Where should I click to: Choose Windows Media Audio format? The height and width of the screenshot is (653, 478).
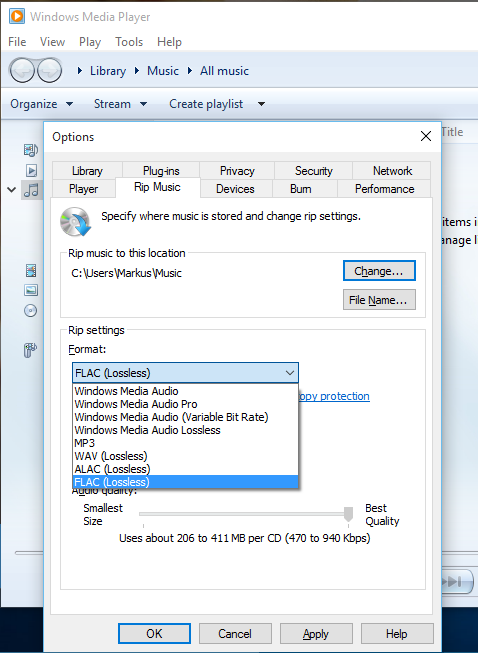(185, 391)
